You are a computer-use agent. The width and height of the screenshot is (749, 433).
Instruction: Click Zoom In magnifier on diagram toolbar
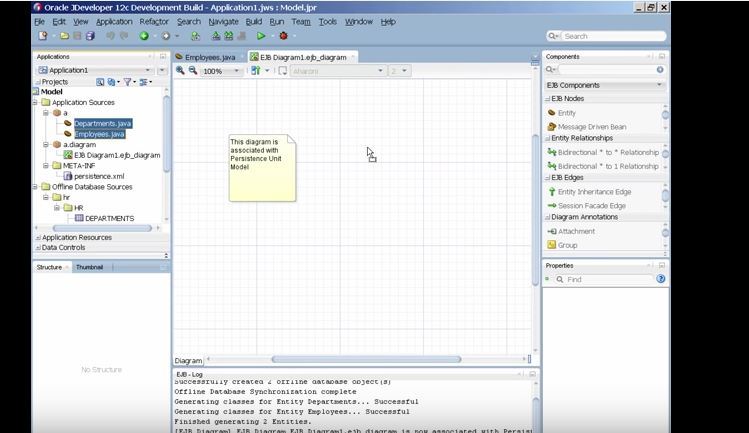click(x=181, y=71)
